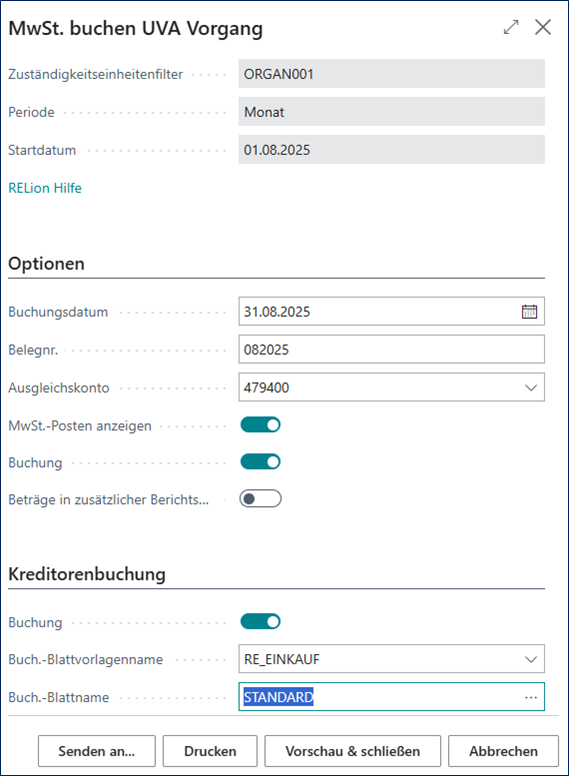Click the Startdatum label
Viewport: 569px width, 776px height.
click(42, 150)
